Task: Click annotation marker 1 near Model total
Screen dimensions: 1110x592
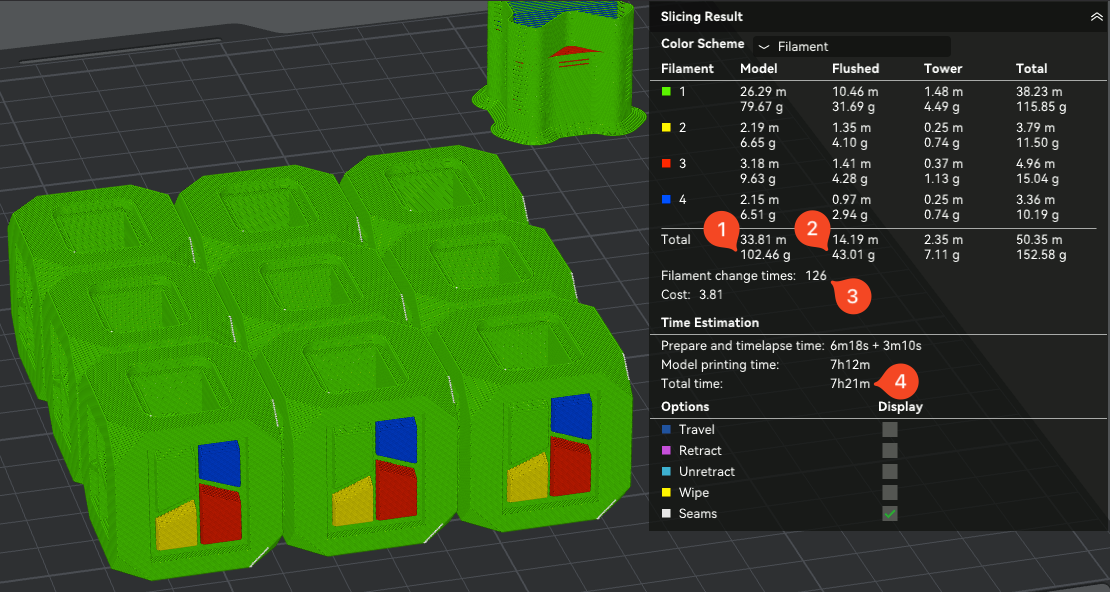Action: tap(721, 230)
